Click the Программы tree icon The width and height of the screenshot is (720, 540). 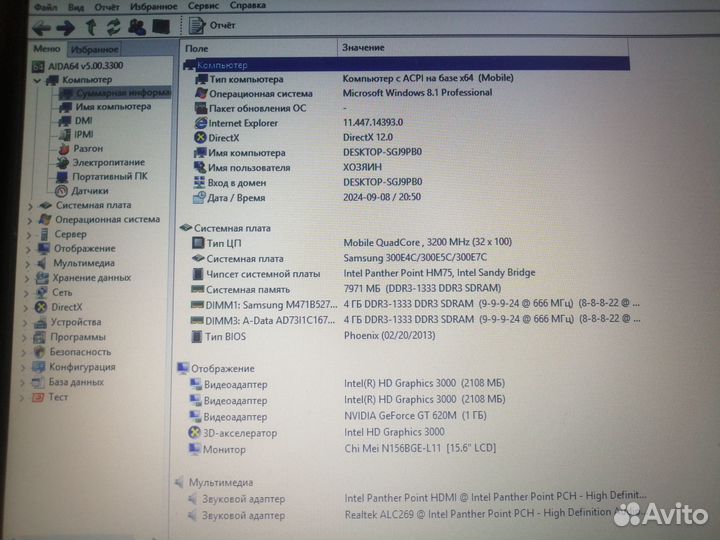[x=40, y=337]
